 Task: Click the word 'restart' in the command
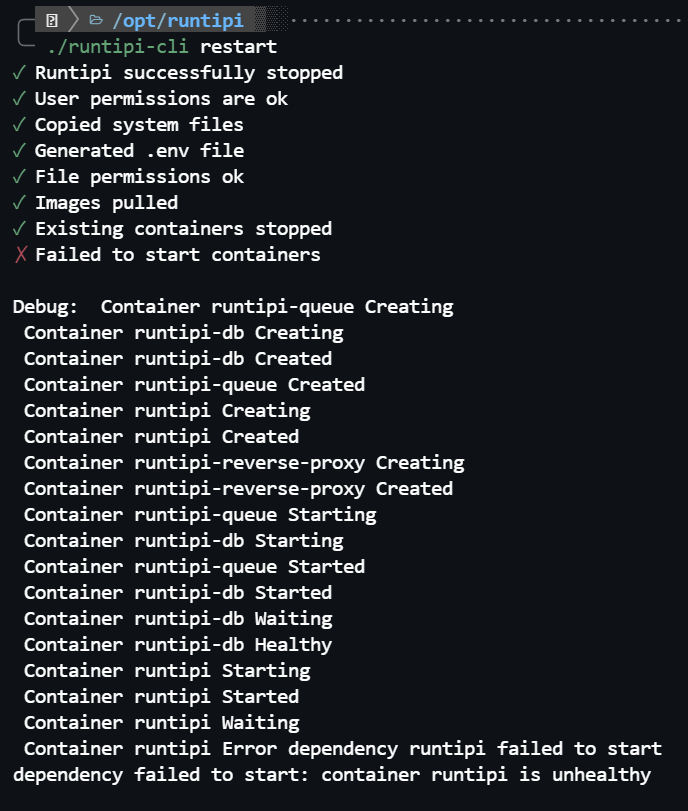click(238, 46)
